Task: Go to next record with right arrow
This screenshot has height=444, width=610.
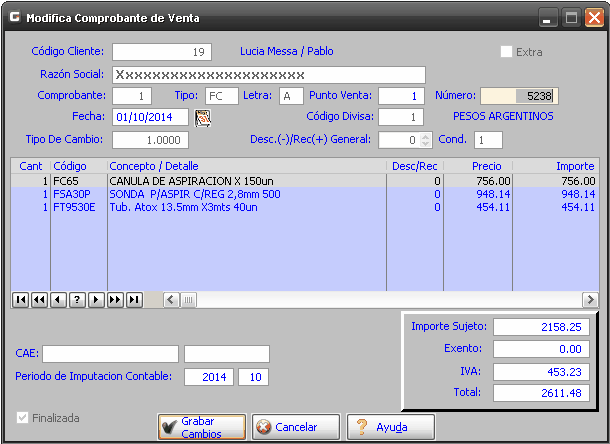Action: [96, 300]
